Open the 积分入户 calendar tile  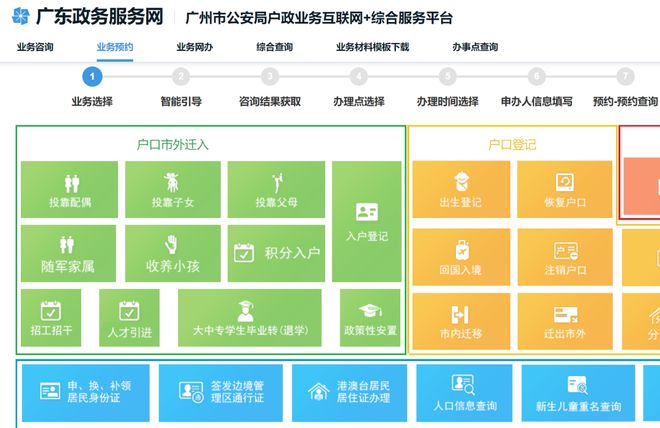click(276, 253)
